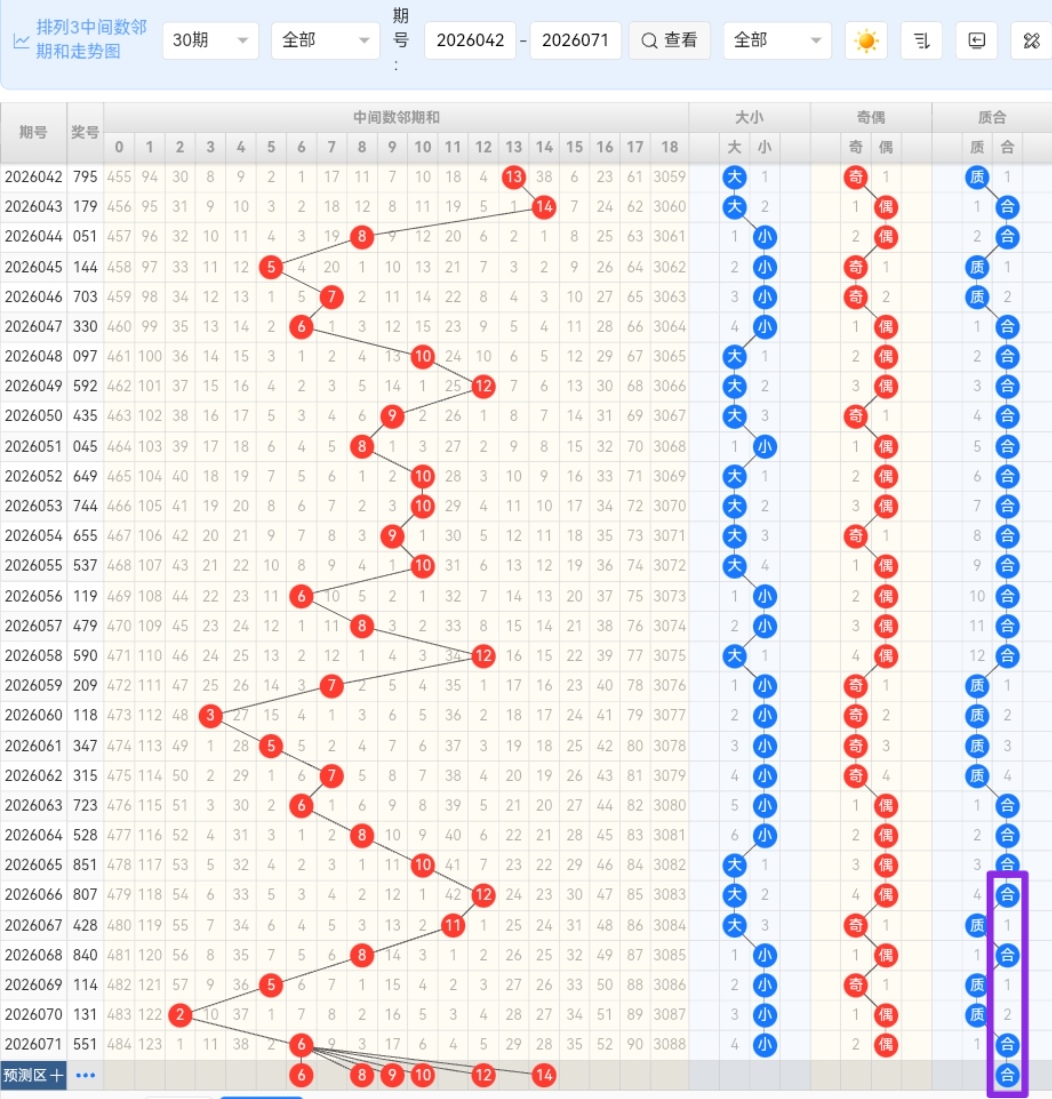Click blue 大 ball in row 2026058
The height and width of the screenshot is (1099, 1052).
coord(734,656)
